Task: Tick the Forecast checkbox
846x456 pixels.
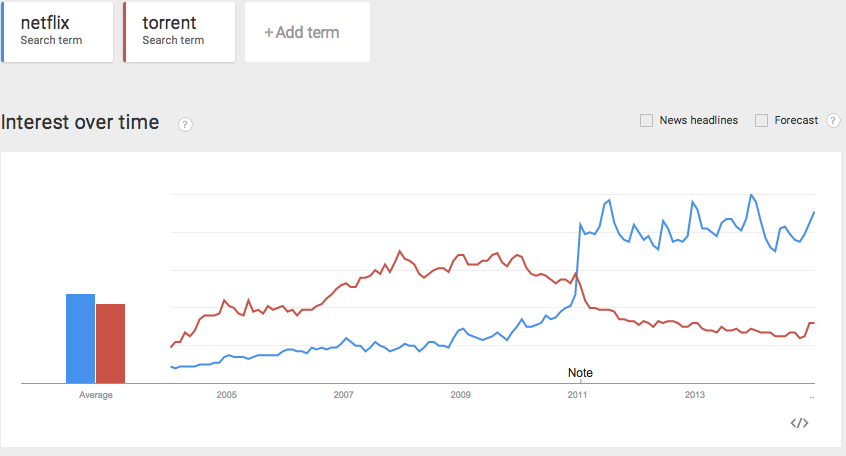Action: click(x=762, y=121)
